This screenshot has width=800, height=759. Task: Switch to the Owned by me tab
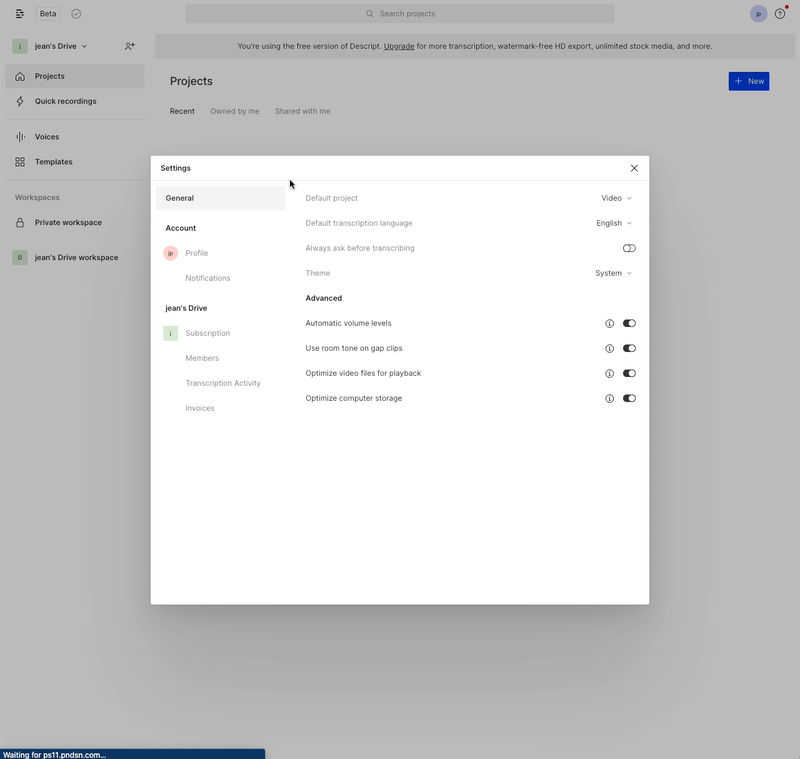click(235, 111)
